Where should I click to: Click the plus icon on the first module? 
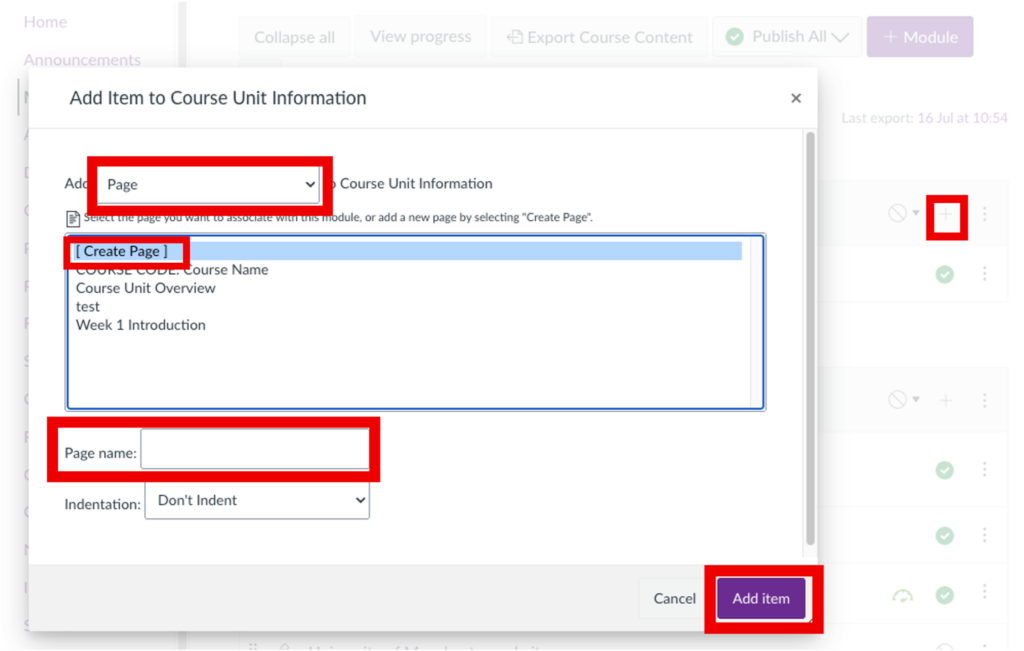point(945,214)
